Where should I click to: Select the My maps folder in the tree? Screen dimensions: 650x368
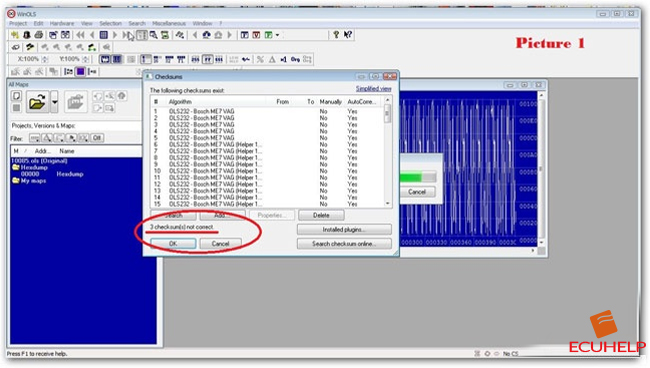coord(33,181)
